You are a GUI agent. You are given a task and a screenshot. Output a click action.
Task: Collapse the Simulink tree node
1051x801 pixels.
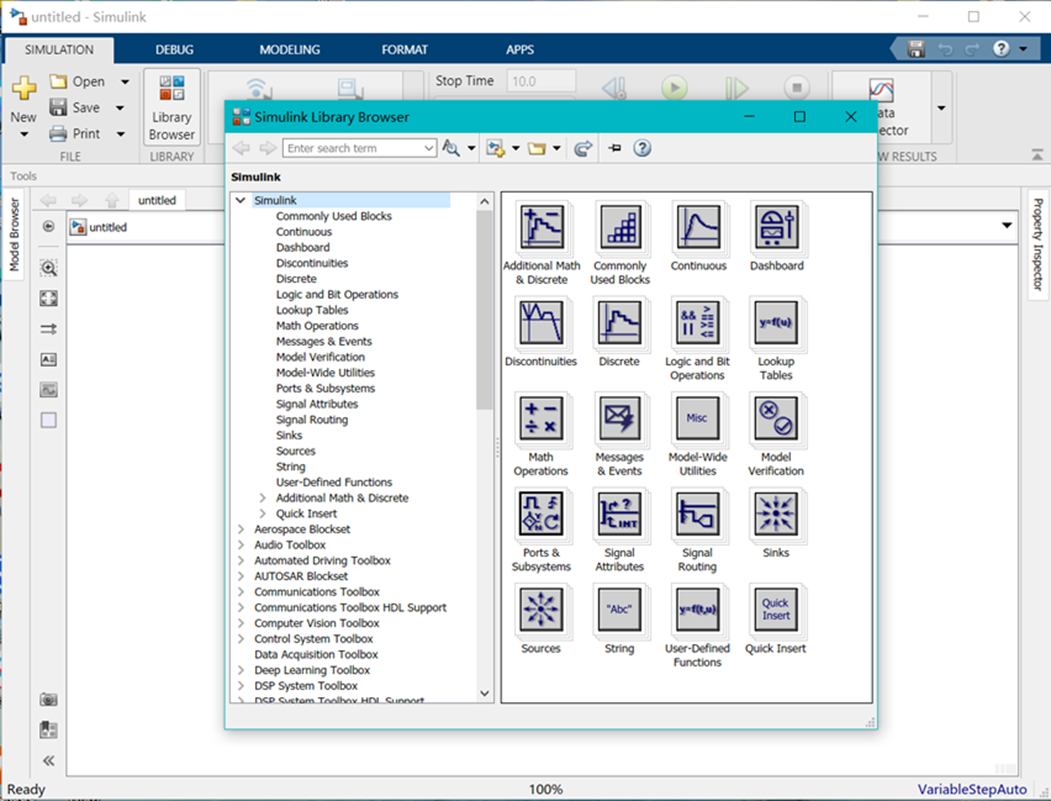tap(241, 200)
